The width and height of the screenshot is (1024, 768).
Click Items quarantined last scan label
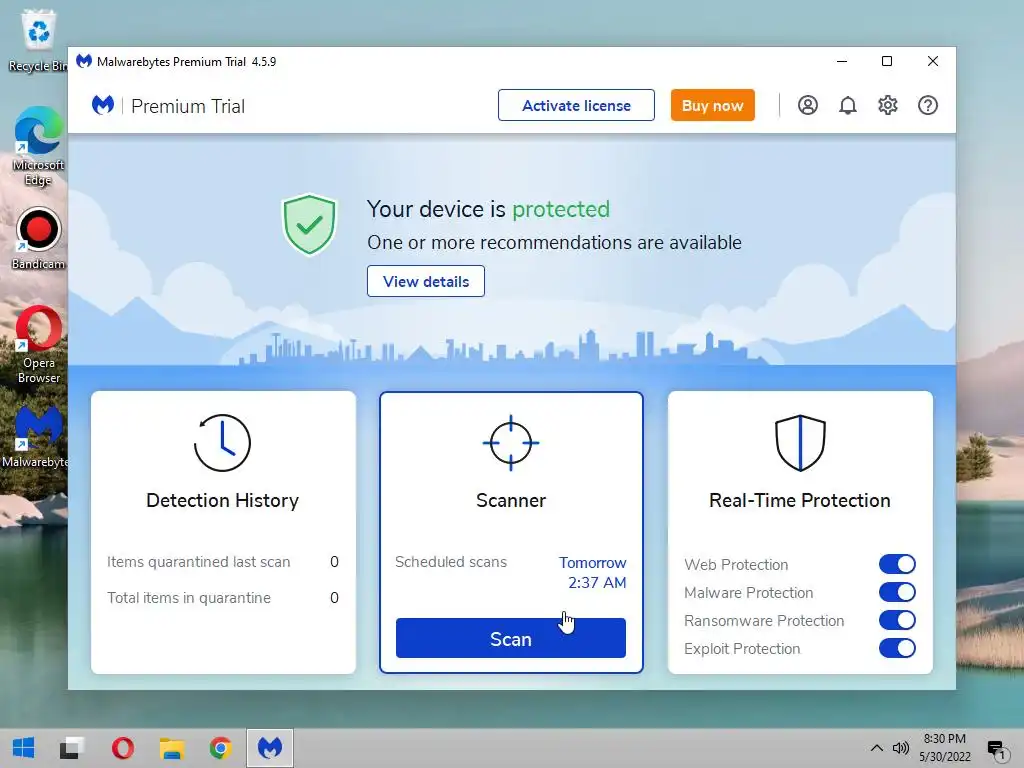[199, 562]
